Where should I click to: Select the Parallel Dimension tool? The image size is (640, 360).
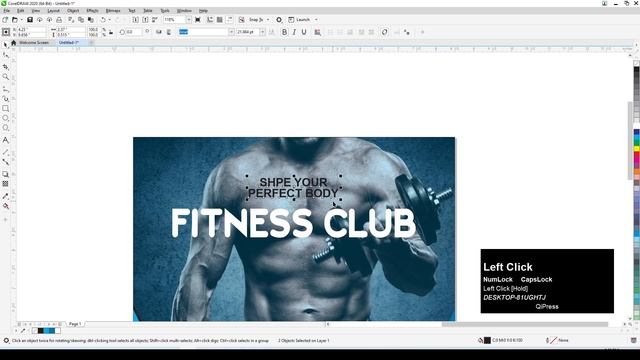[6, 152]
